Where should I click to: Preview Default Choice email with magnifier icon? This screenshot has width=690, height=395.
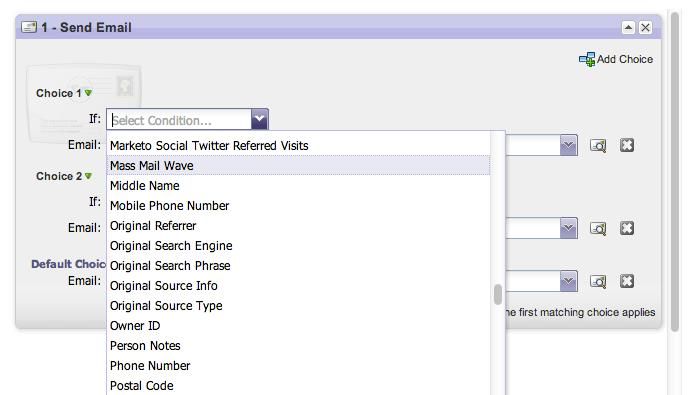598,282
